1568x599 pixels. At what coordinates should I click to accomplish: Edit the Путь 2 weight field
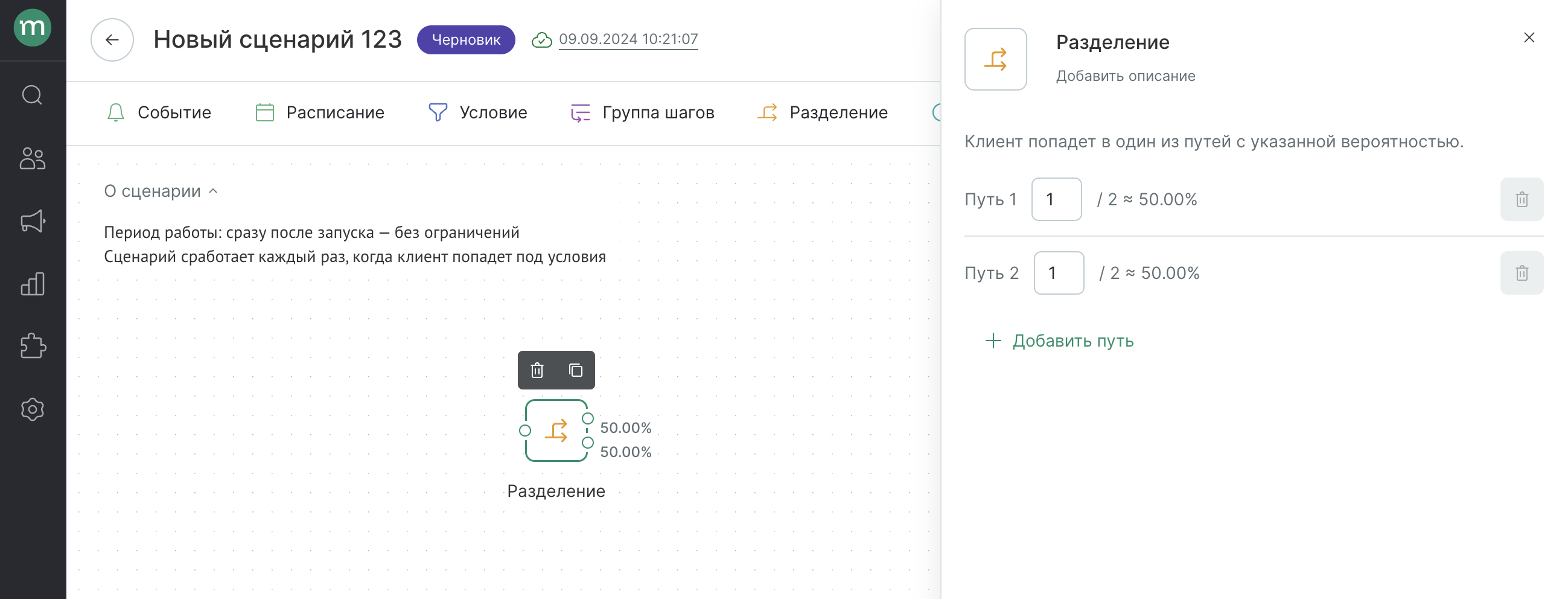(x=1059, y=274)
